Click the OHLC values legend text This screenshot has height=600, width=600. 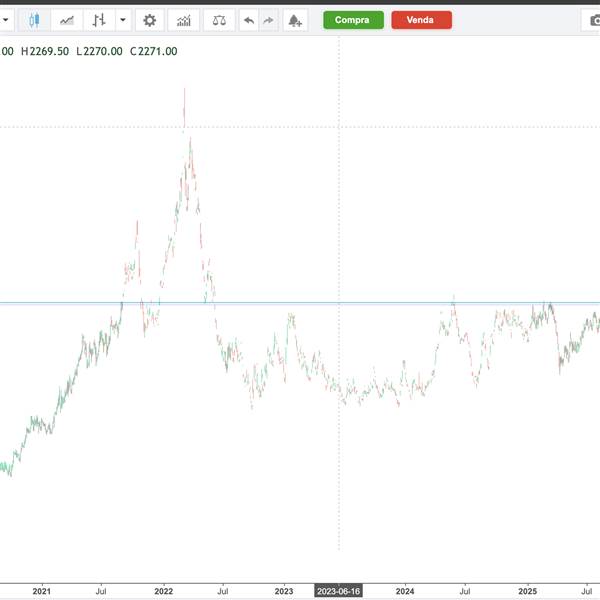point(90,51)
